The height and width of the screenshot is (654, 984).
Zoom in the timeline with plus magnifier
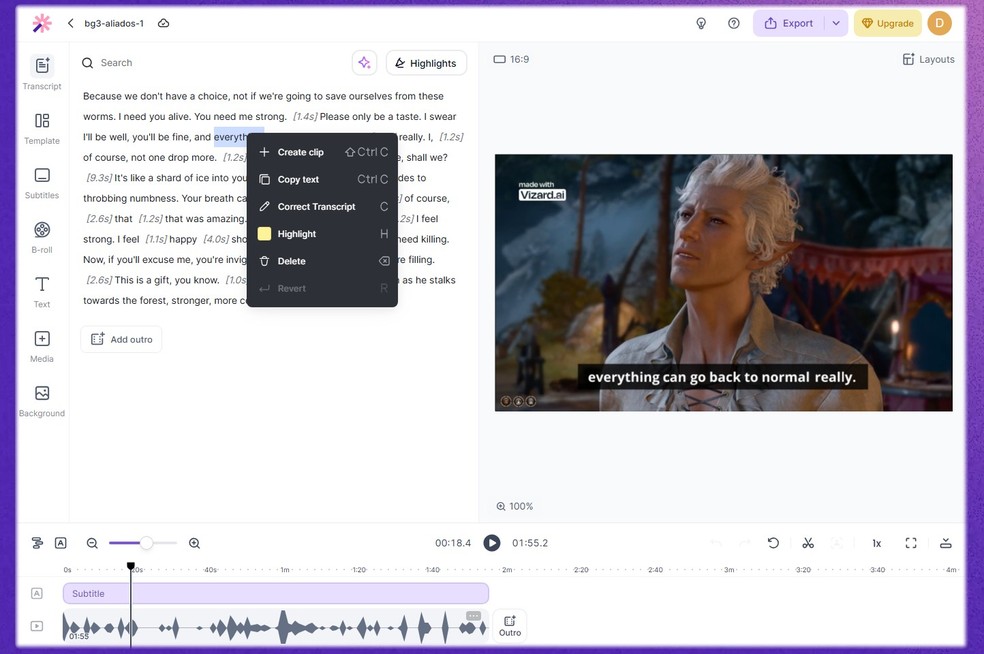click(195, 544)
